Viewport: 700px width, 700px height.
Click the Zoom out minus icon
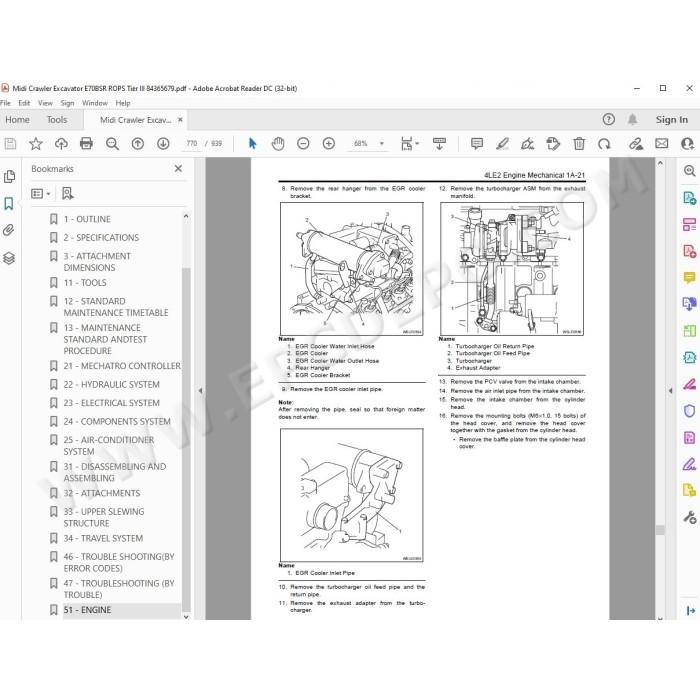click(x=303, y=143)
